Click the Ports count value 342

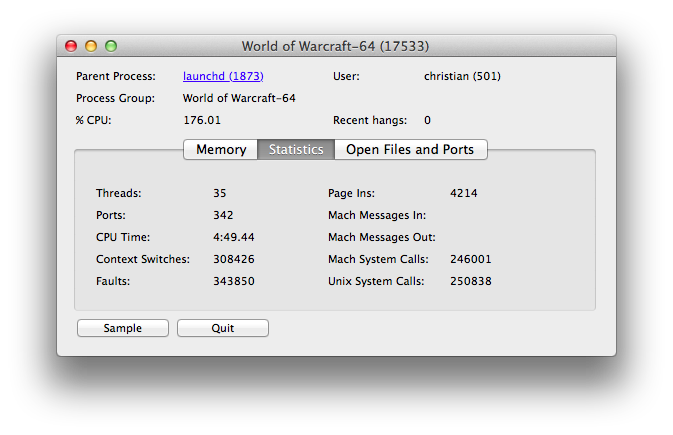coord(223,215)
